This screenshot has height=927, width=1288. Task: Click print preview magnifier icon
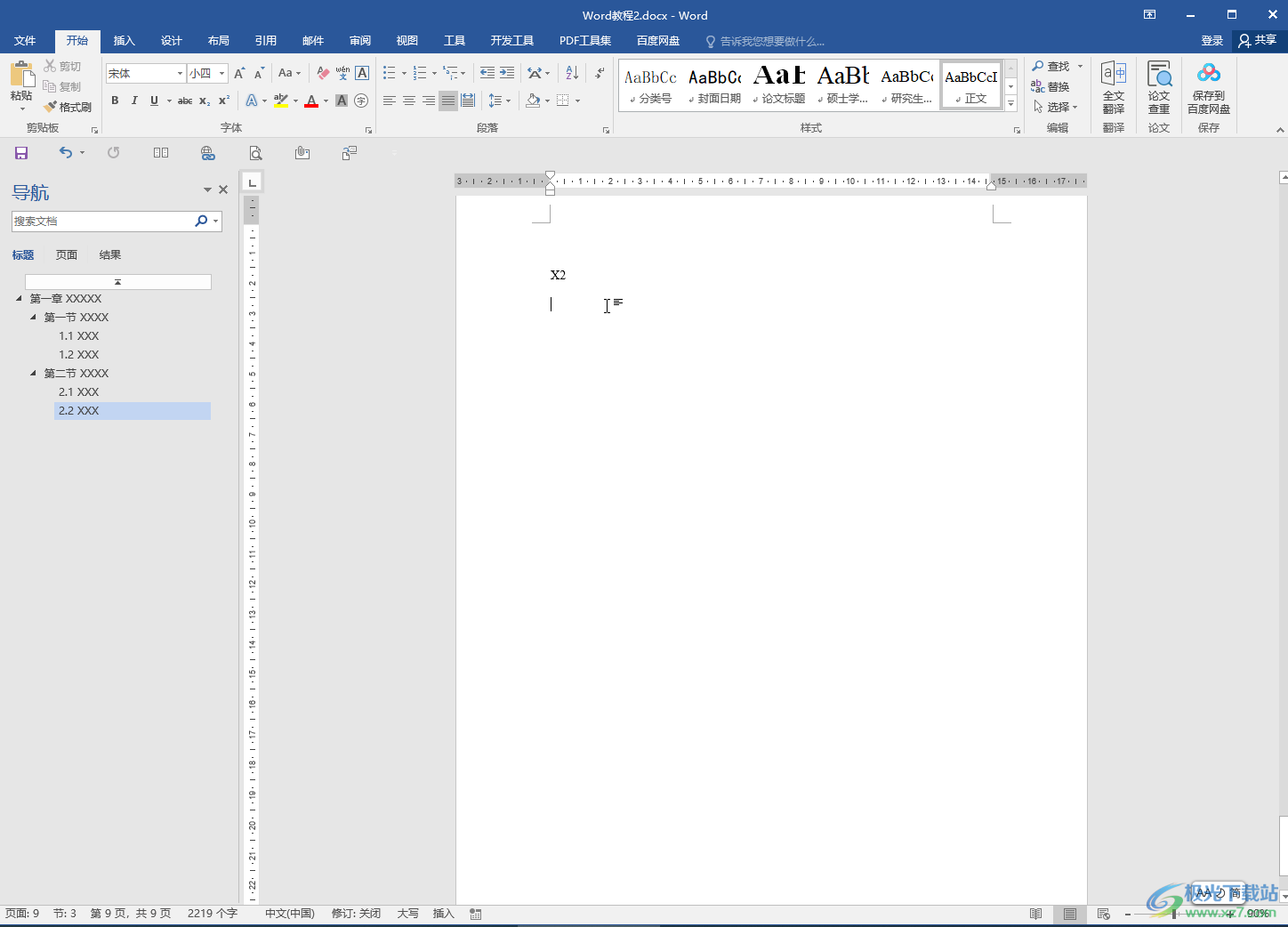tap(255, 153)
